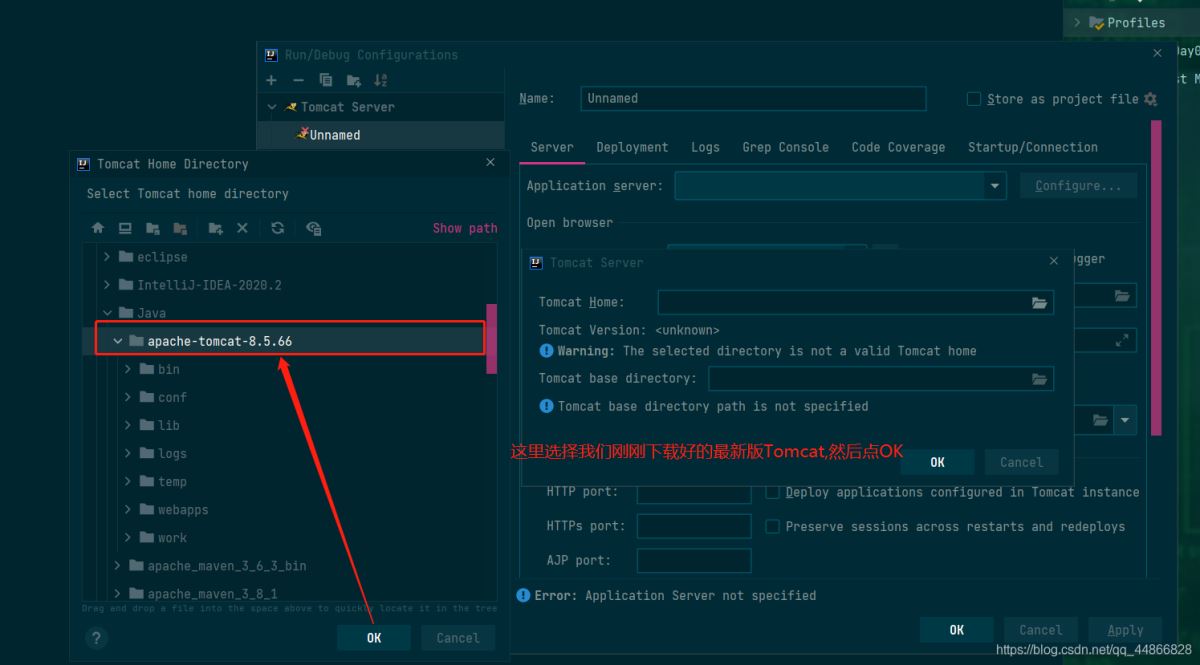
Task: Refresh the directory tree
Action: click(278, 228)
